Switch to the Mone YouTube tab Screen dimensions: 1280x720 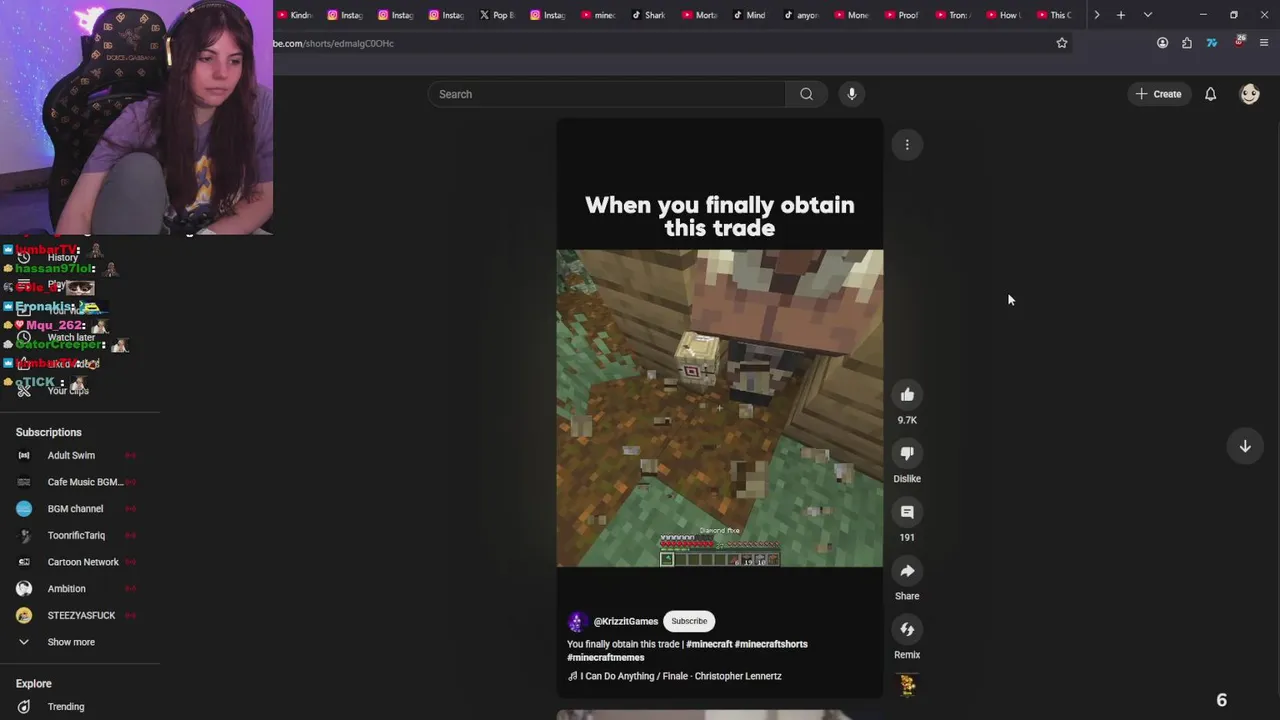(852, 15)
